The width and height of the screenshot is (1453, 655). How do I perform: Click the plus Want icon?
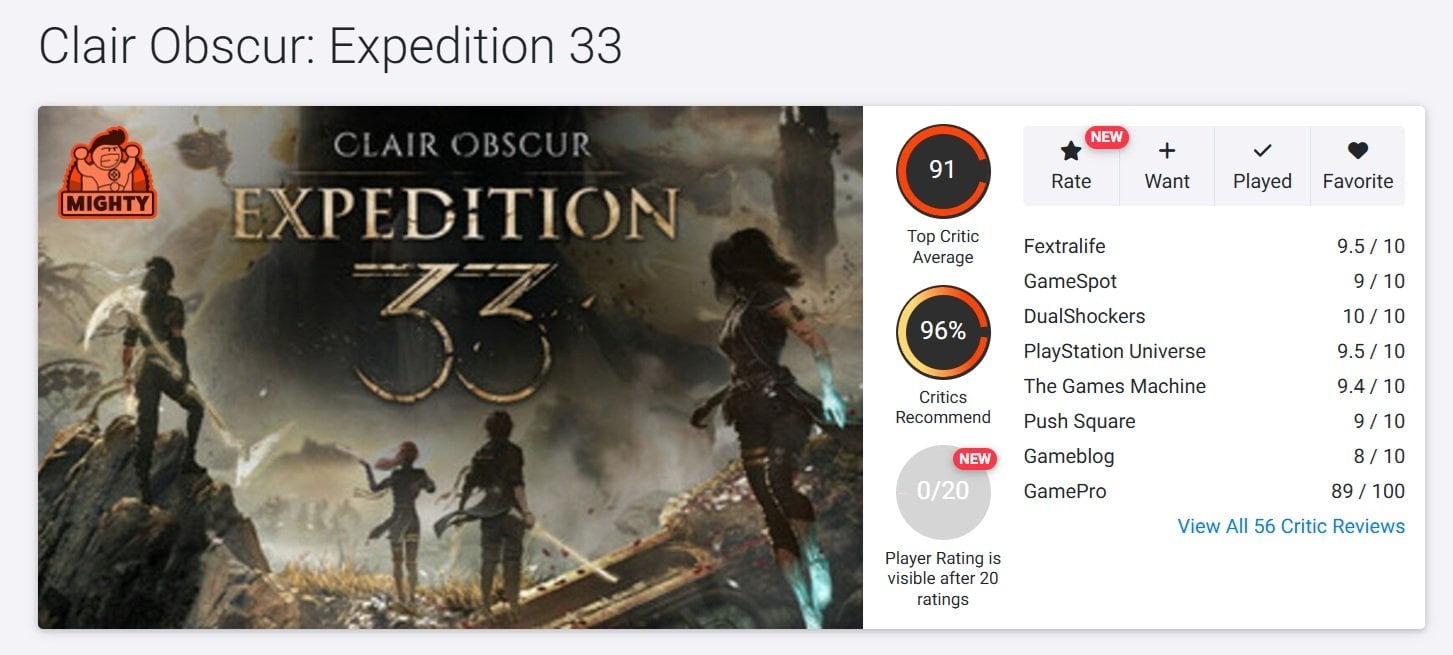pyautogui.click(x=1166, y=151)
